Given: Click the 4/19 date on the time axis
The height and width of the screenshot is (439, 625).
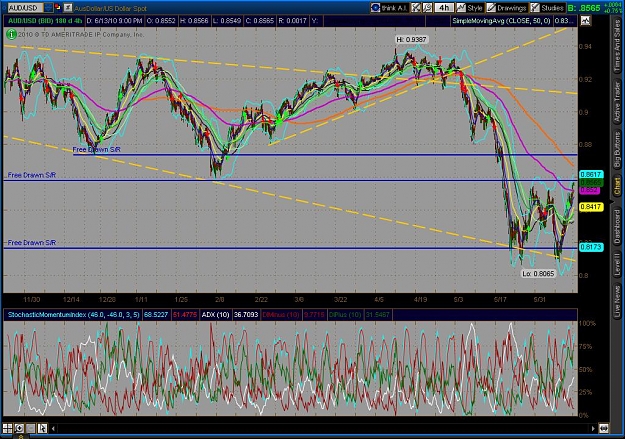Looking at the screenshot, I should coord(421,299).
